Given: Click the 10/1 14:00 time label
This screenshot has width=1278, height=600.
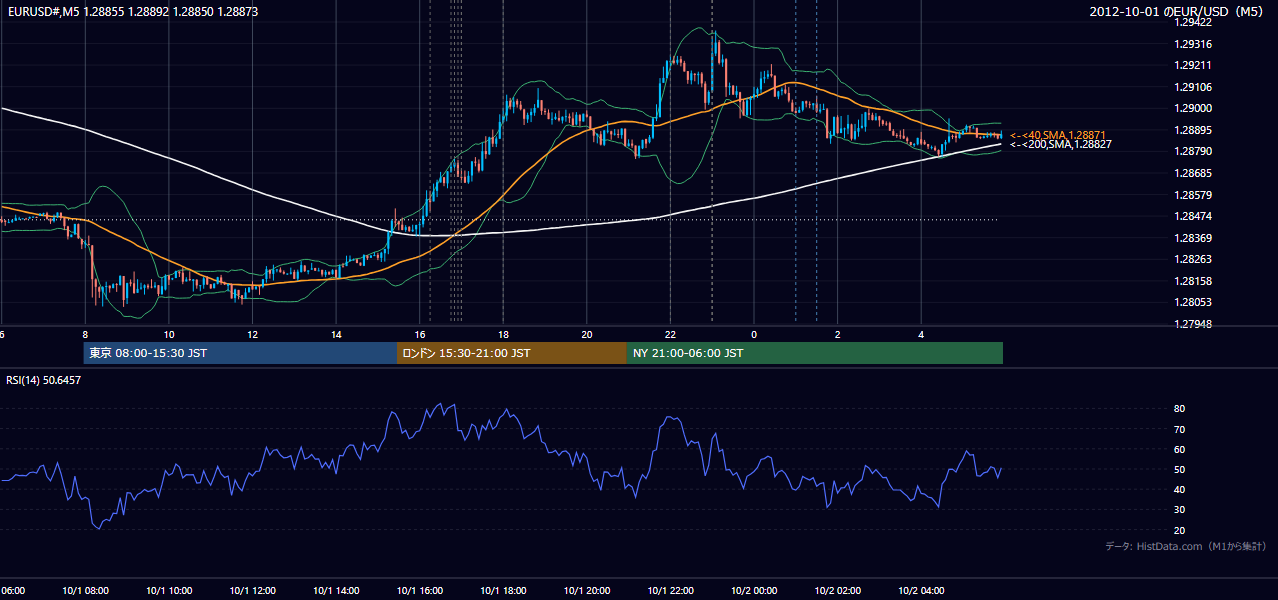Looking at the screenshot, I should tap(336, 591).
